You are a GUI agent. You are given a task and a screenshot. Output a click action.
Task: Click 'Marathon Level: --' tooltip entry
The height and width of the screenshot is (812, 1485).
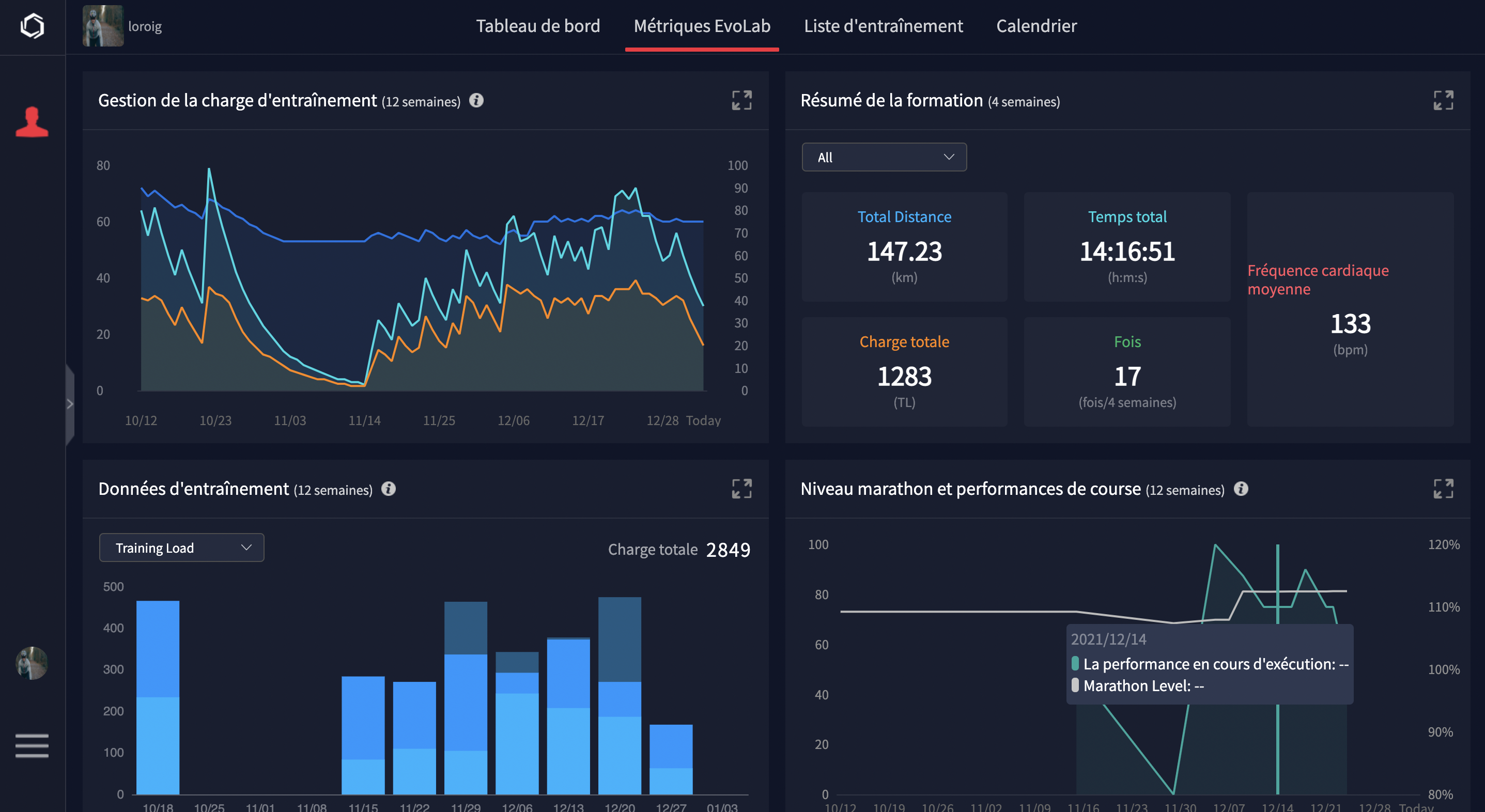click(x=1138, y=686)
